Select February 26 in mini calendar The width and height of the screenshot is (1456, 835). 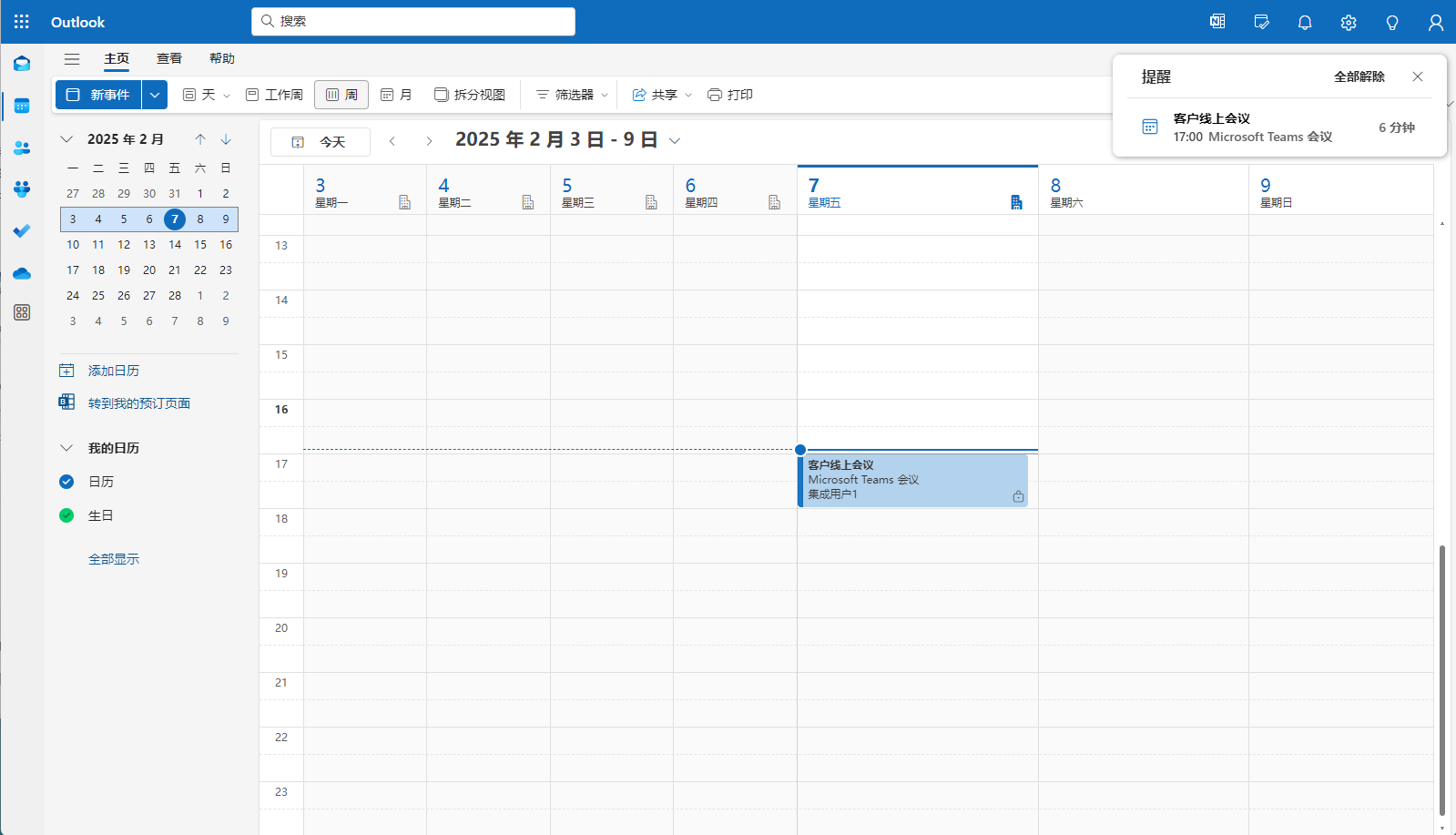pos(124,296)
